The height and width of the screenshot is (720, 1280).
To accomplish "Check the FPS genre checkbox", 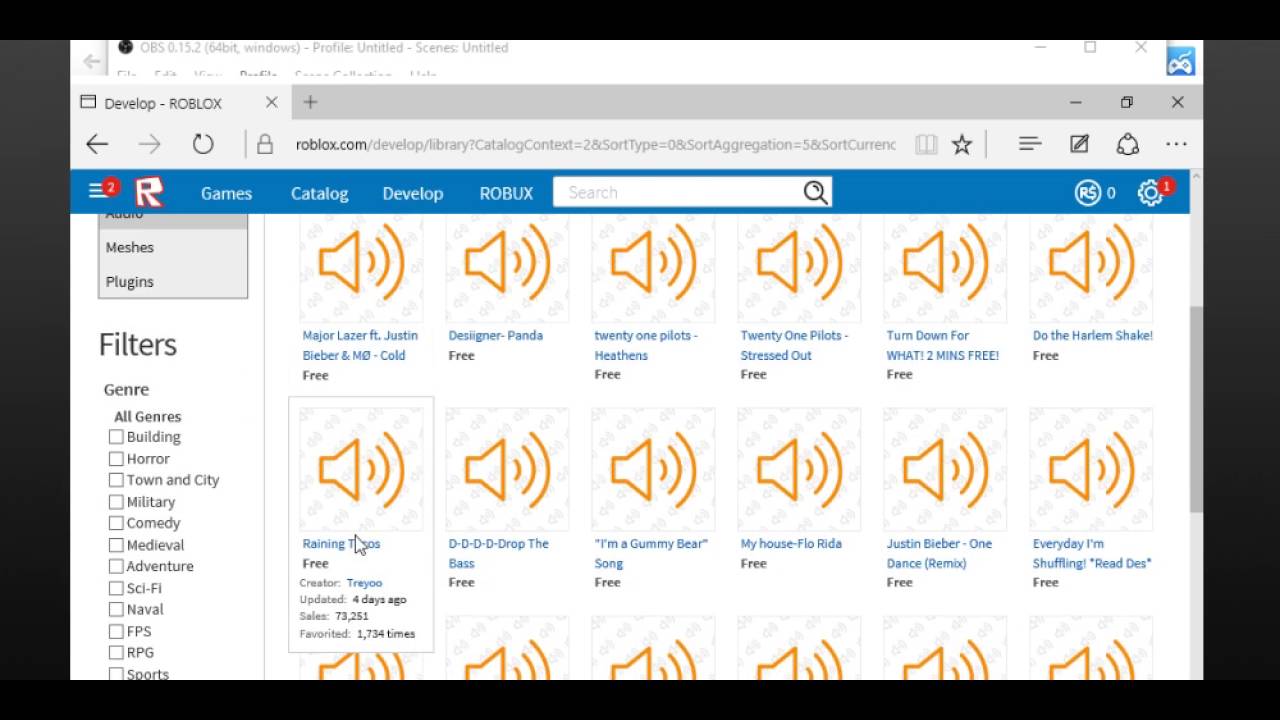I will pyautogui.click(x=116, y=631).
